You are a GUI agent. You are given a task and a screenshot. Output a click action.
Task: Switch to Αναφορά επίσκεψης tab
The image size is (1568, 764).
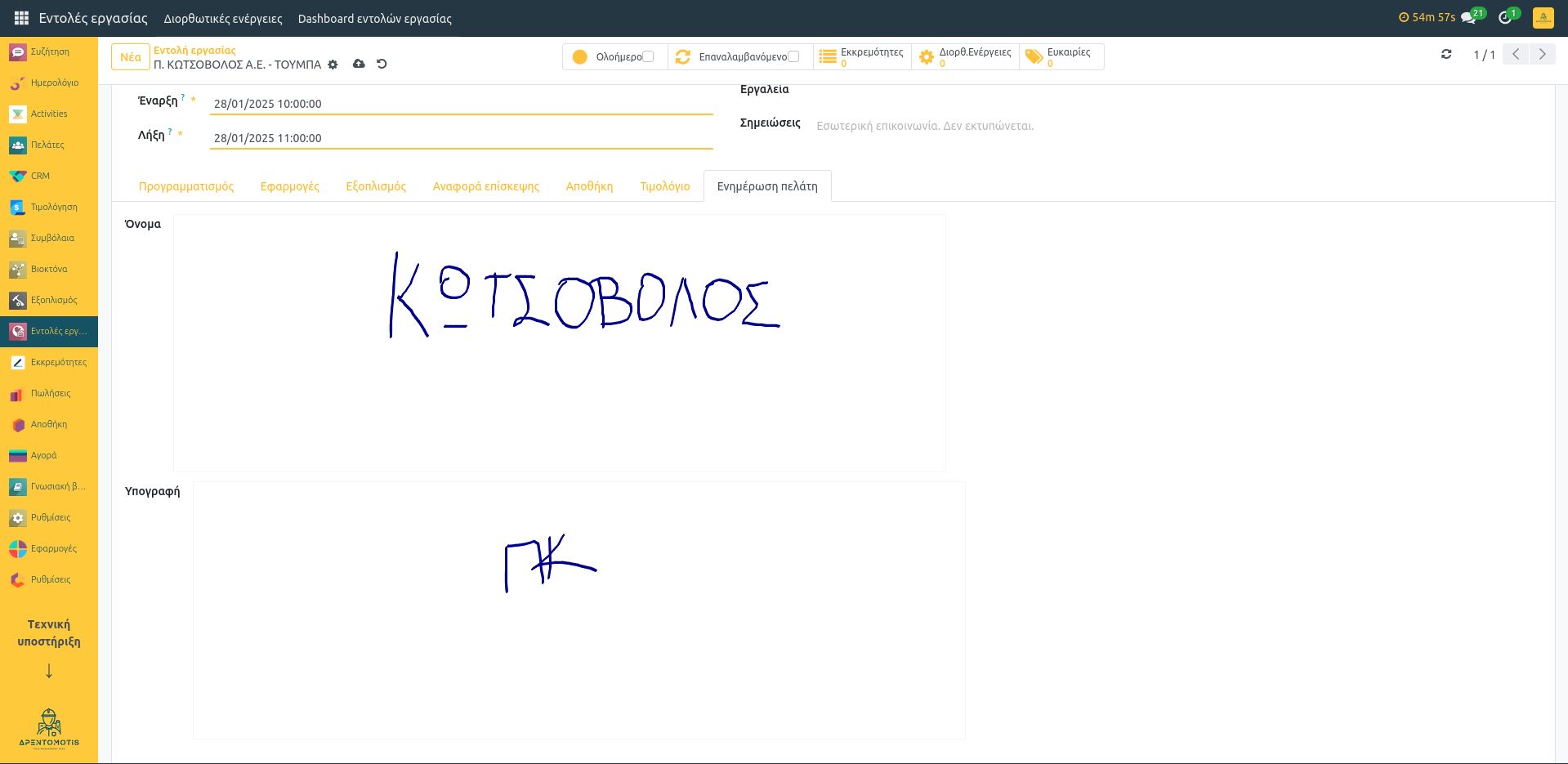coord(486,186)
